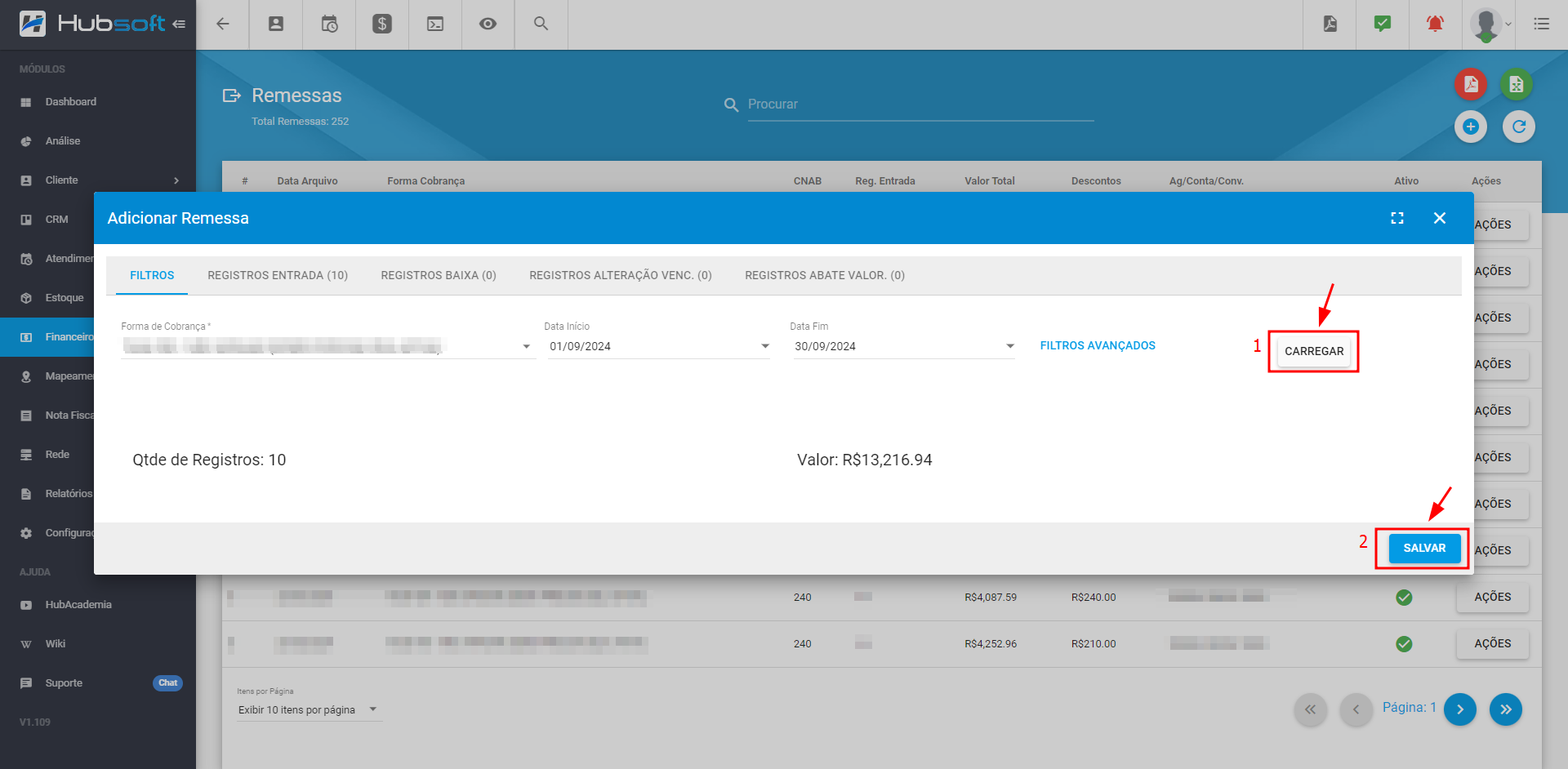Go to next page of remessas
1568x769 pixels.
click(x=1459, y=709)
